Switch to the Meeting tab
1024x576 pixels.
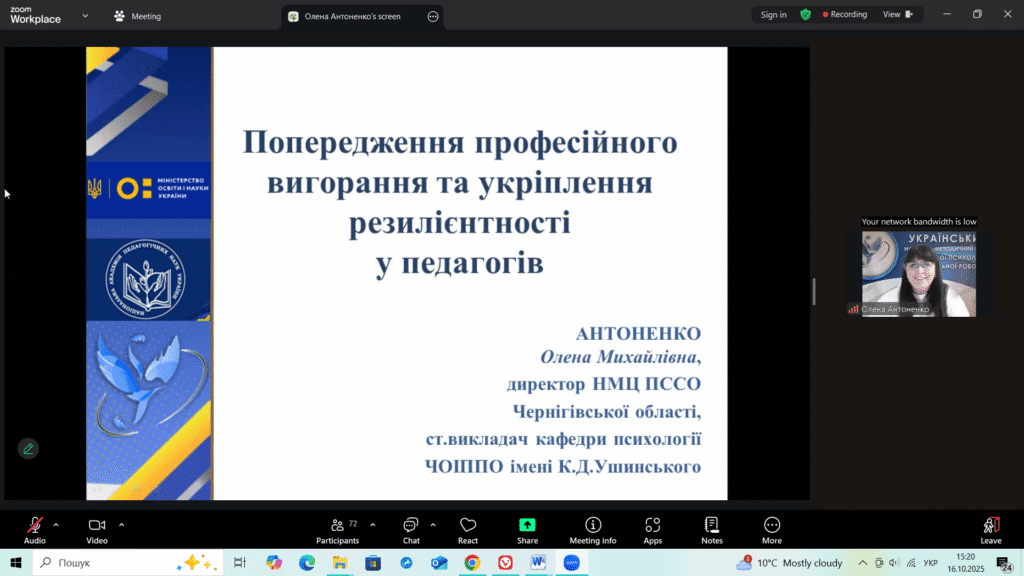click(138, 16)
